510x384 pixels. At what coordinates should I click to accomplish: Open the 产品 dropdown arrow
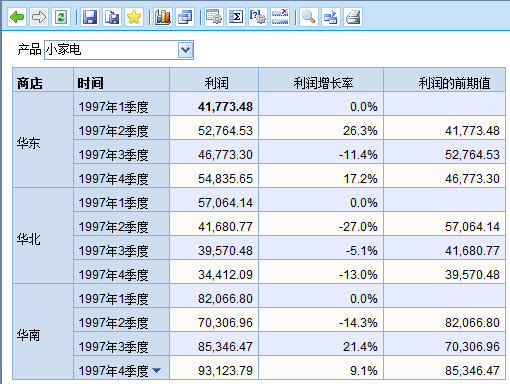coord(185,50)
